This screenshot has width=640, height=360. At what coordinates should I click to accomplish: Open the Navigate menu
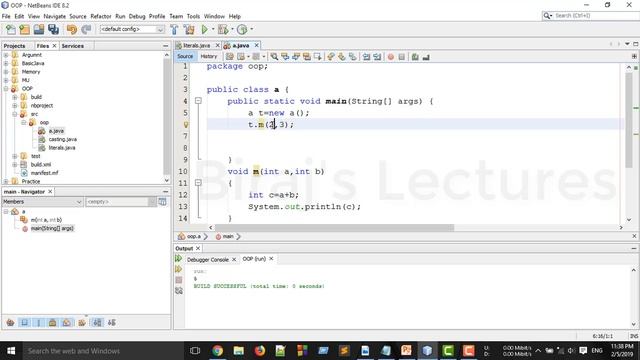[x=55, y=16]
